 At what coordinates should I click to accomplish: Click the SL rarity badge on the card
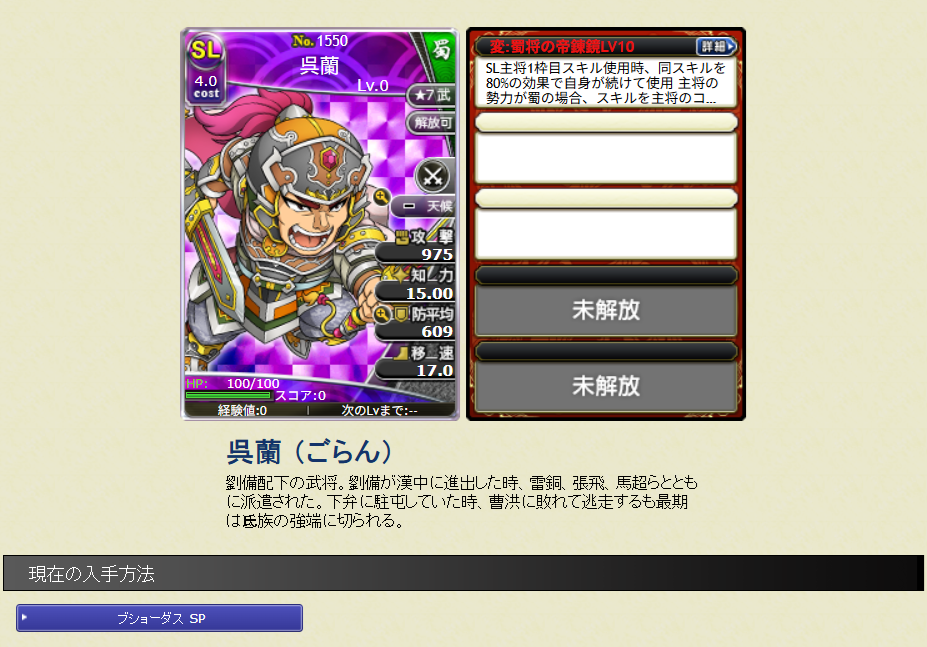(205, 50)
